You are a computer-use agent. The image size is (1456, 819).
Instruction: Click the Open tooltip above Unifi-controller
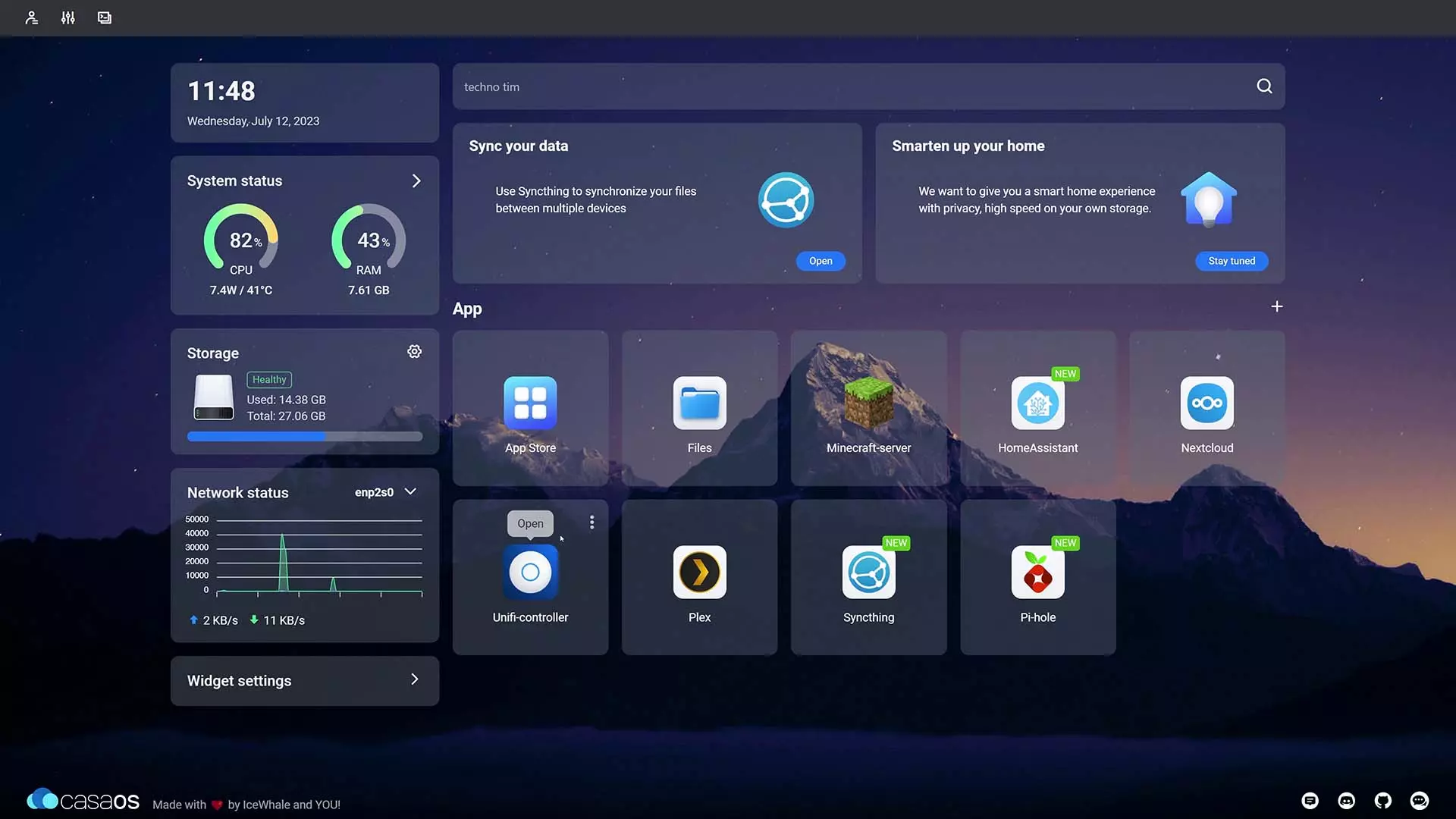530,523
